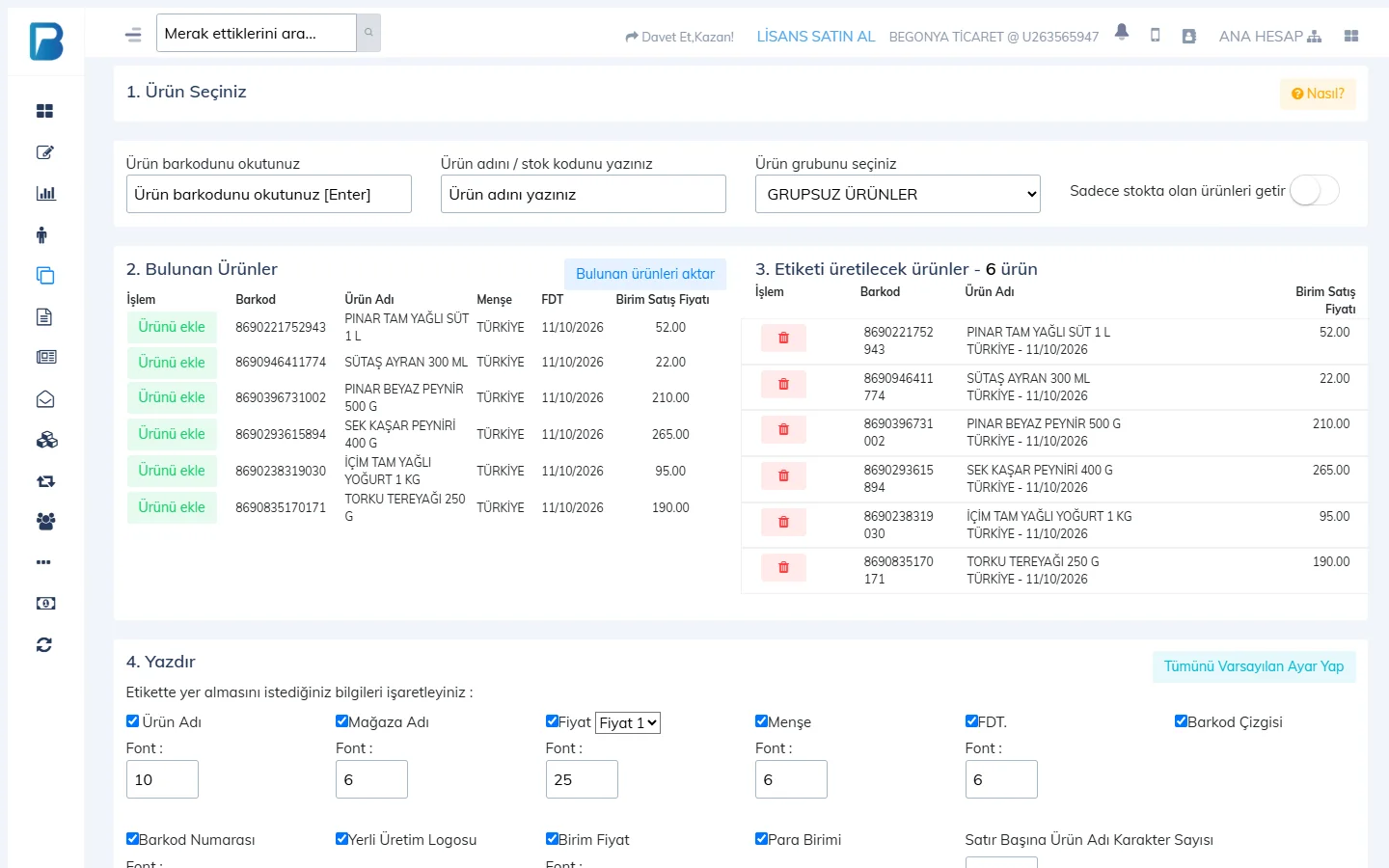Uncheck the FDT. checkbox
This screenshot has height=868, width=1389.
[x=971, y=720]
